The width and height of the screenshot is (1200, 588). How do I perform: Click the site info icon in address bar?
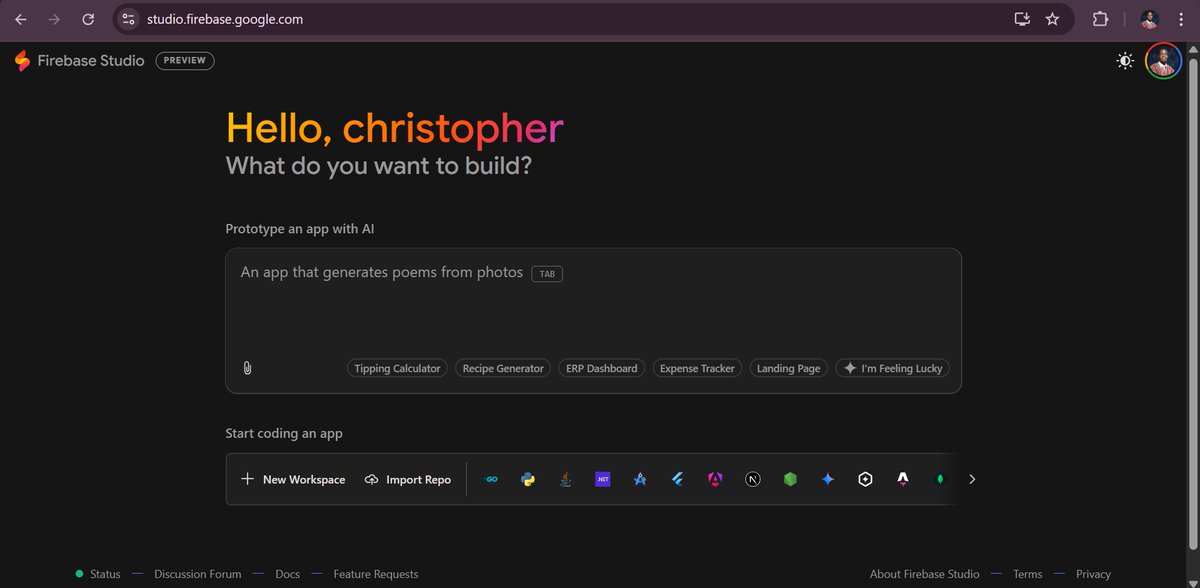pos(127,19)
